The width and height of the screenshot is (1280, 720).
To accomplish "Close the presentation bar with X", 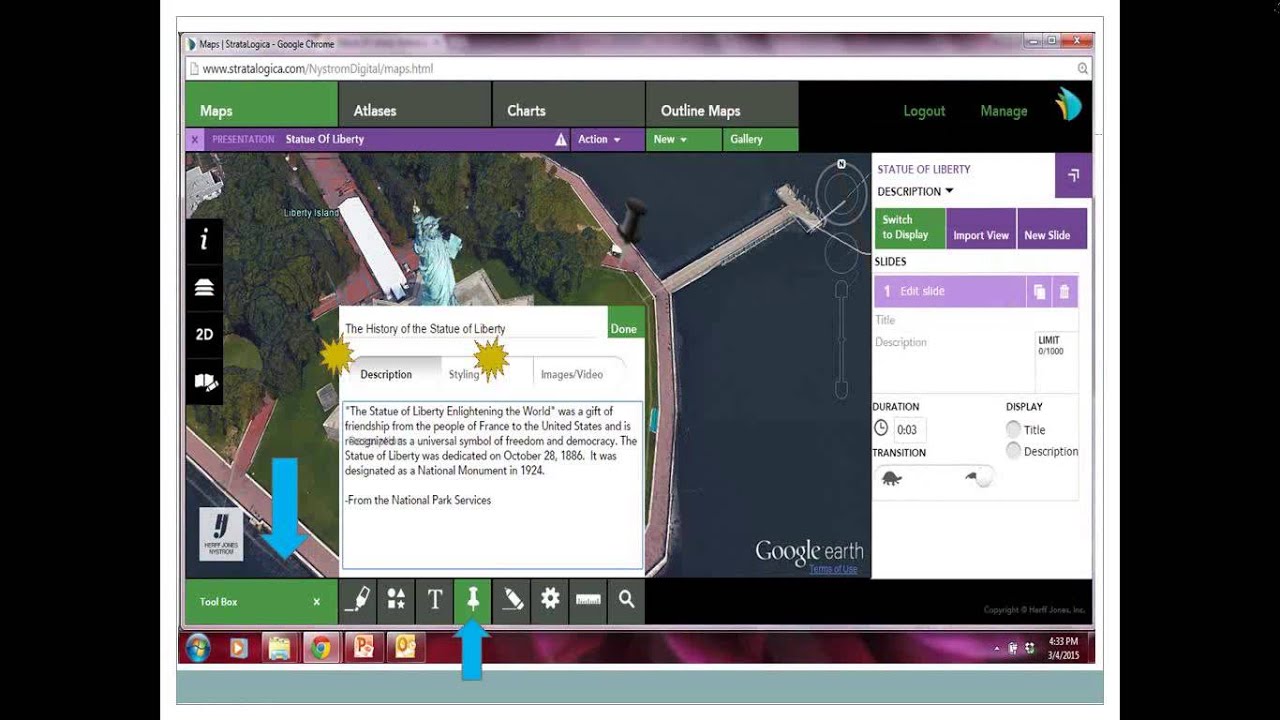I will point(195,140).
